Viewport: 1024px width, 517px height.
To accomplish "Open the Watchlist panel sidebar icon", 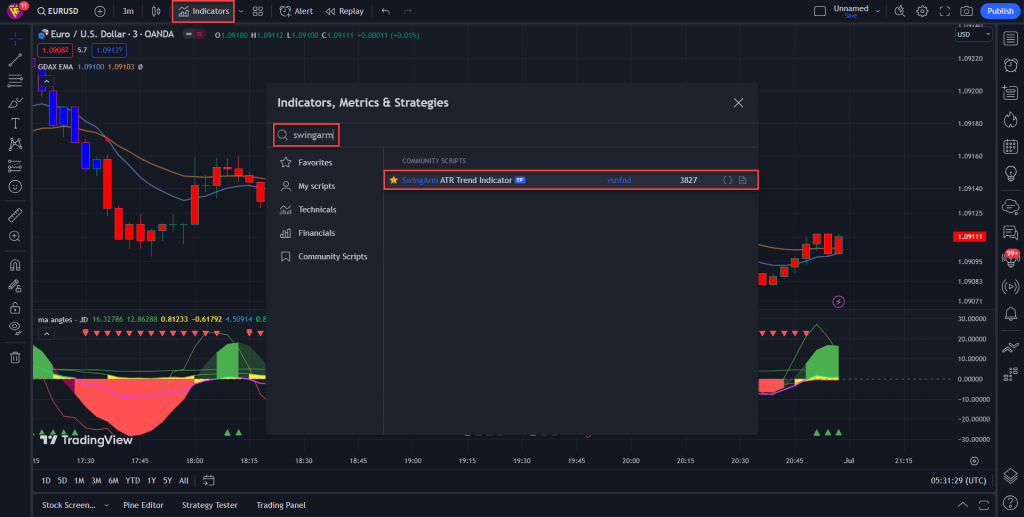I will click(x=1010, y=39).
